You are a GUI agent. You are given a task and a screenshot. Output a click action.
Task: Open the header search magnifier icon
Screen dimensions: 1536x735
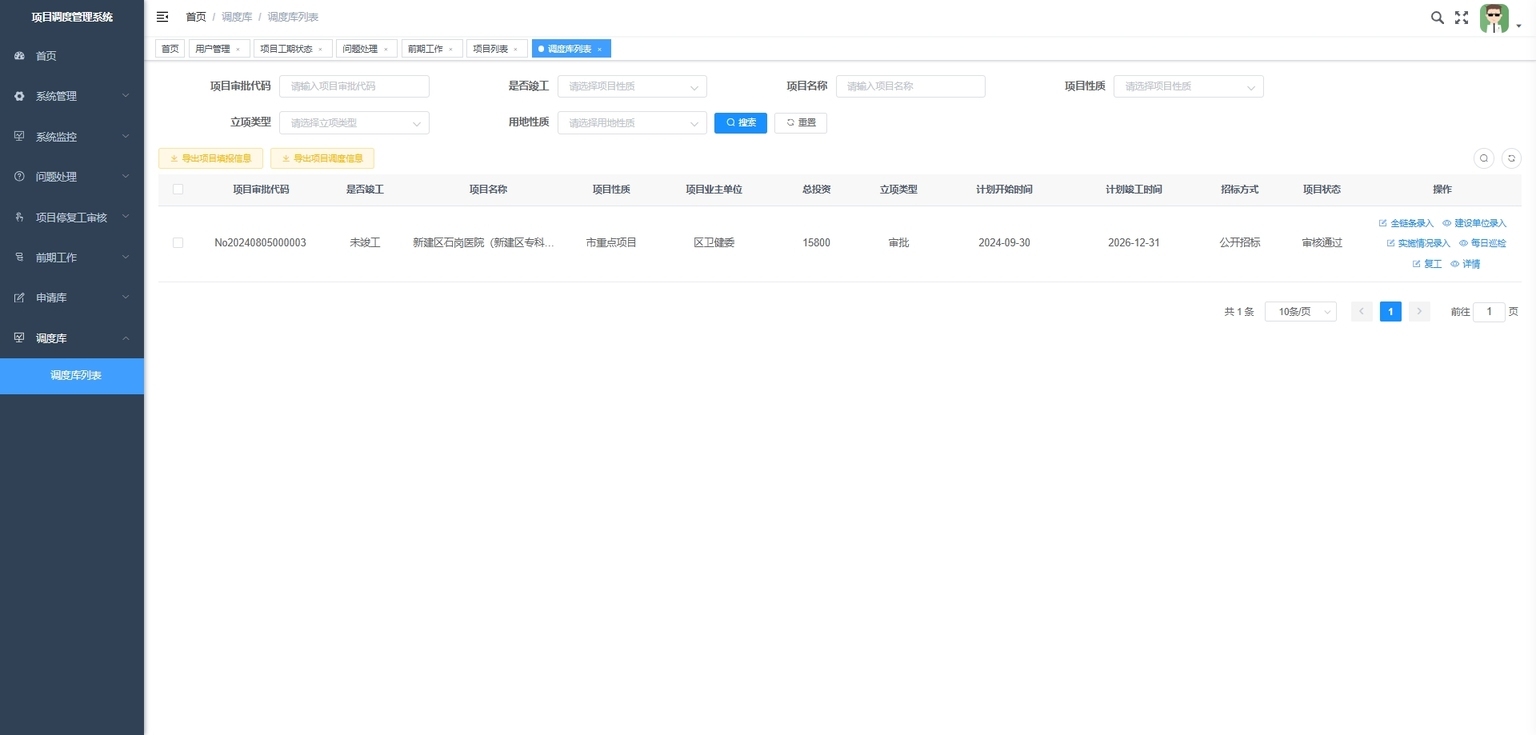pyautogui.click(x=1437, y=17)
